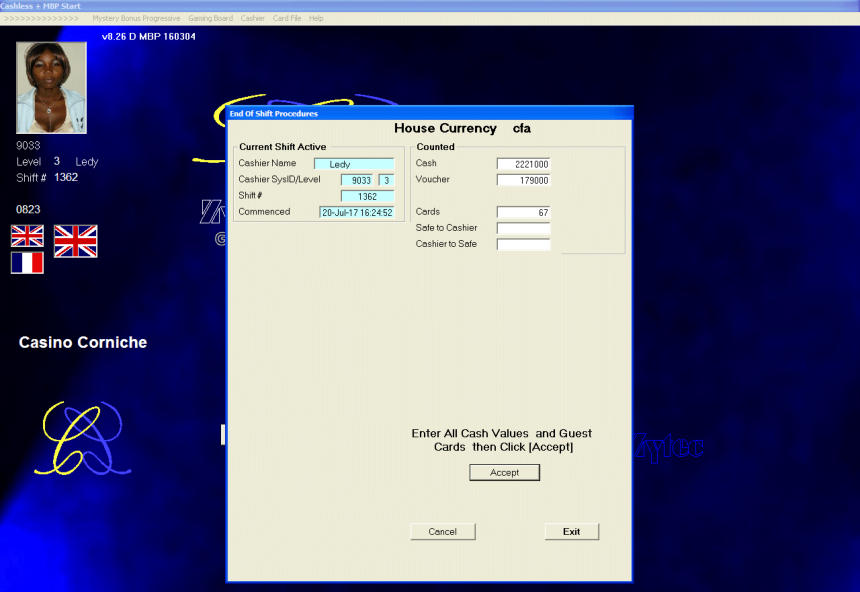Select the Commenced date-time field
Image resolution: width=860 pixels, height=592 pixels.
pos(356,212)
